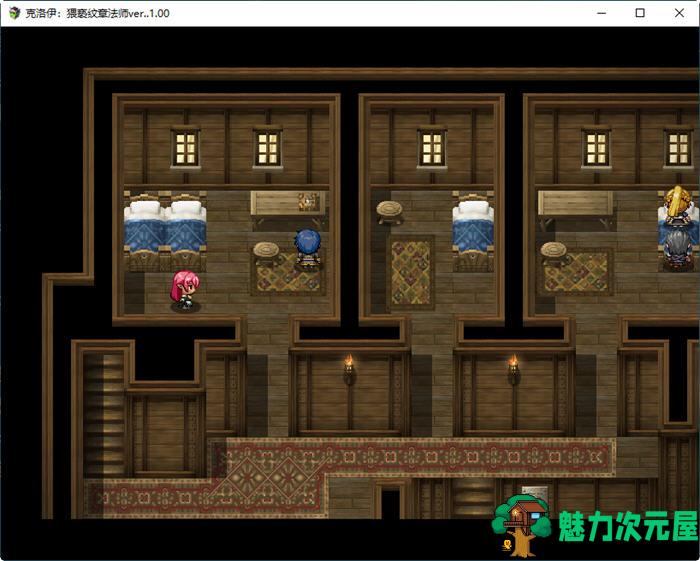Image resolution: width=700 pixels, height=561 pixels.
Task: Click the single bed in the middle room
Action: 473,232
